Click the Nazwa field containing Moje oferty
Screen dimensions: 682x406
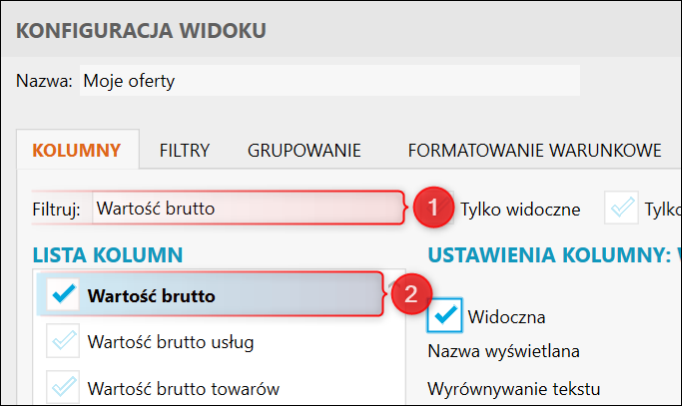pos(328,81)
